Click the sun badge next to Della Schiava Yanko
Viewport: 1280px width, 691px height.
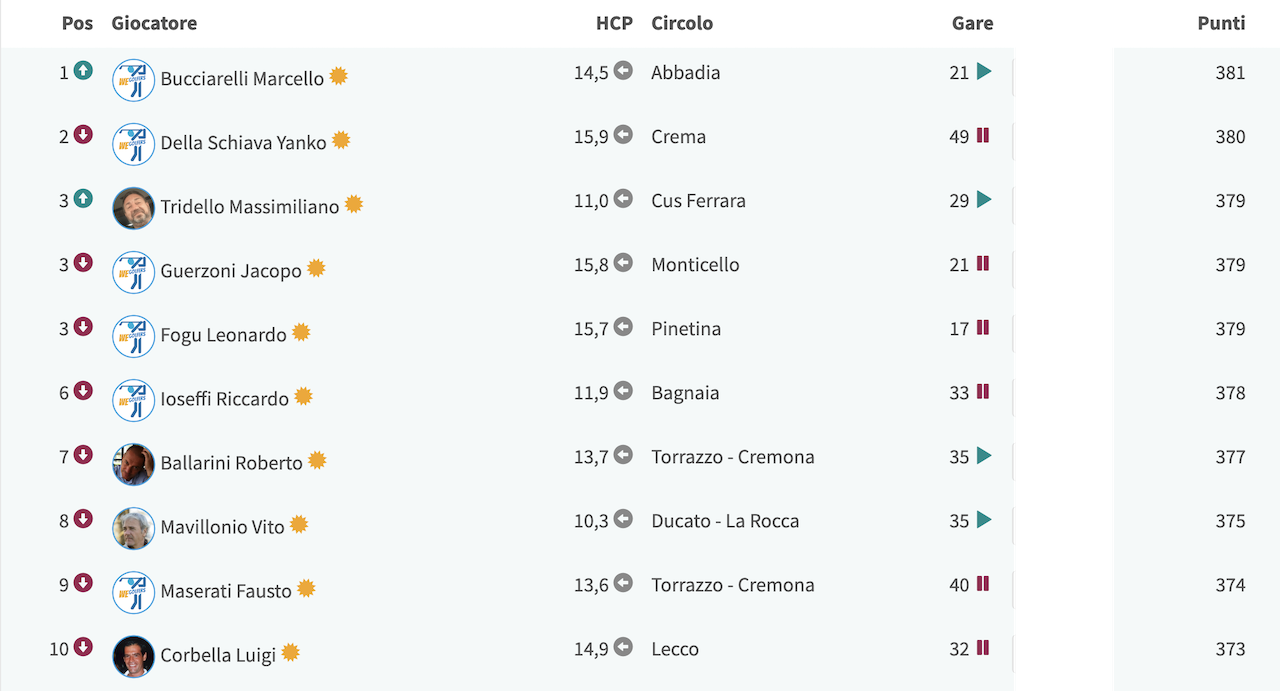tap(341, 140)
